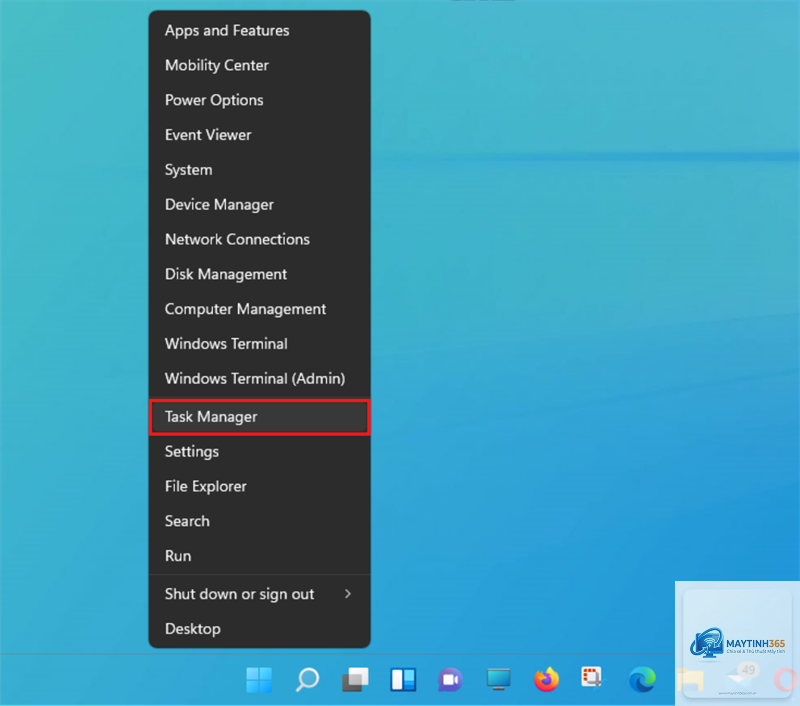
Task: Open Task View on the taskbar
Action: click(355, 679)
